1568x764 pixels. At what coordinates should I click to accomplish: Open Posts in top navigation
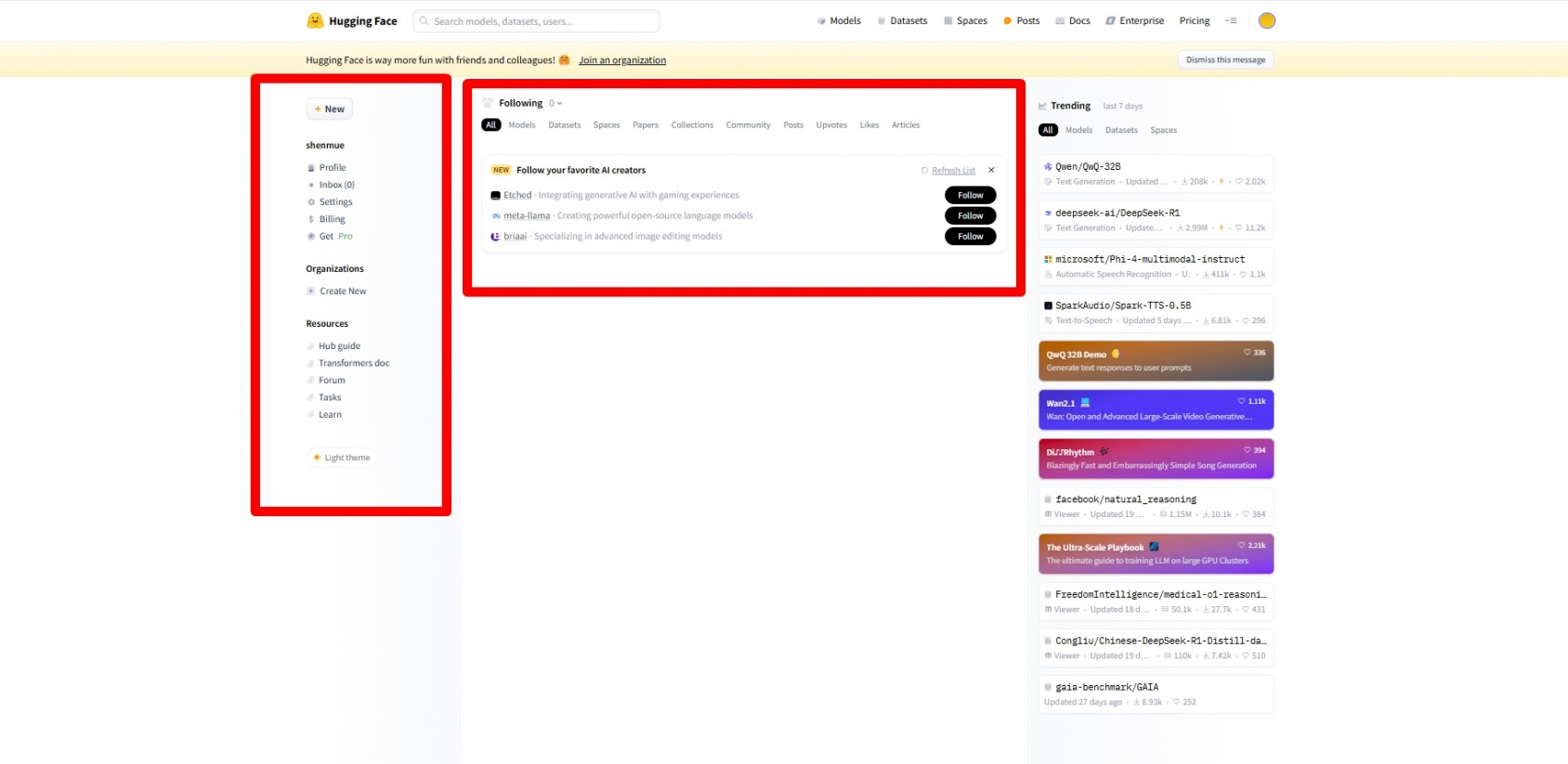pyautogui.click(x=1022, y=20)
